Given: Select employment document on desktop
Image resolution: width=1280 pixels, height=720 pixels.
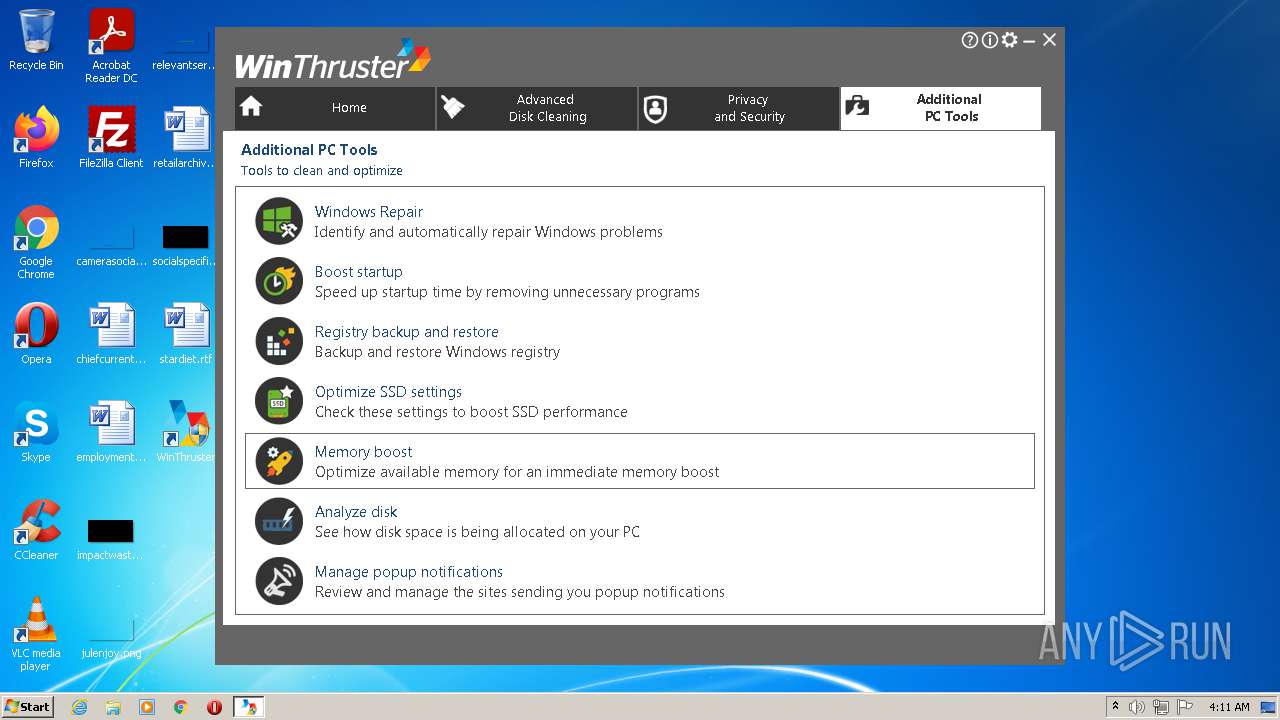Looking at the screenshot, I should click(111, 432).
